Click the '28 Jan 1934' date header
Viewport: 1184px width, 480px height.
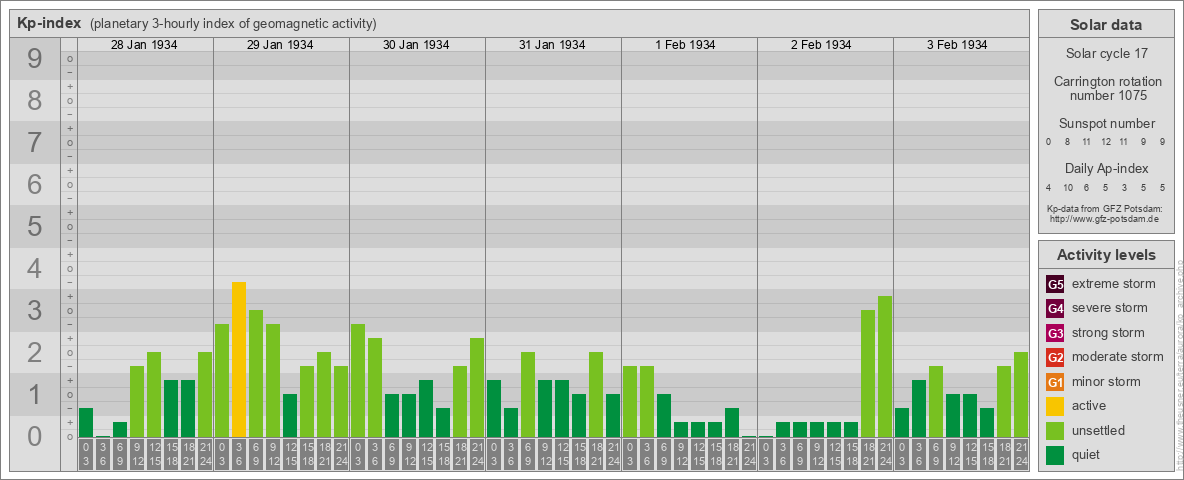pyautogui.click(x=144, y=45)
